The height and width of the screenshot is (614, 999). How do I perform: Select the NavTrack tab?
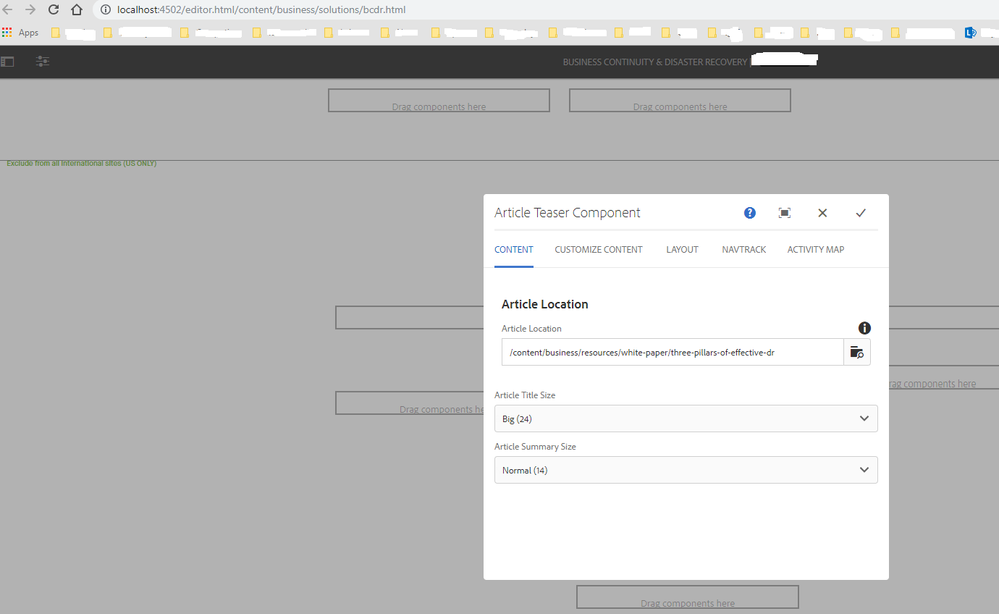tap(744, 249)
